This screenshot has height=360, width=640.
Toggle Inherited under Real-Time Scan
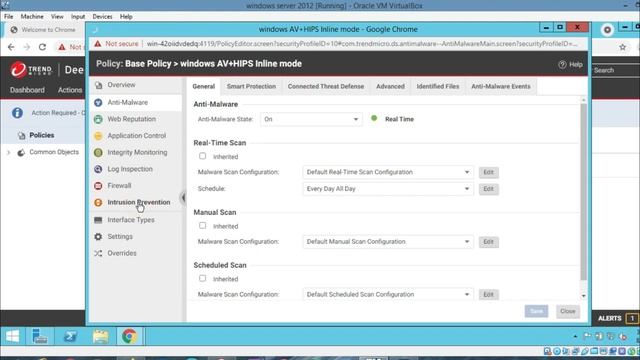tap(202, 156)
